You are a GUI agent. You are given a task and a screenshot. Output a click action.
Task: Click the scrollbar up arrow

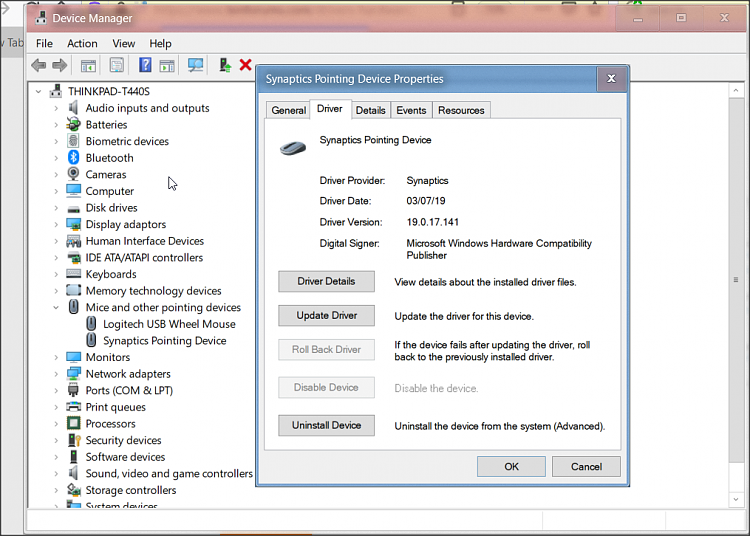coord(736,90)
